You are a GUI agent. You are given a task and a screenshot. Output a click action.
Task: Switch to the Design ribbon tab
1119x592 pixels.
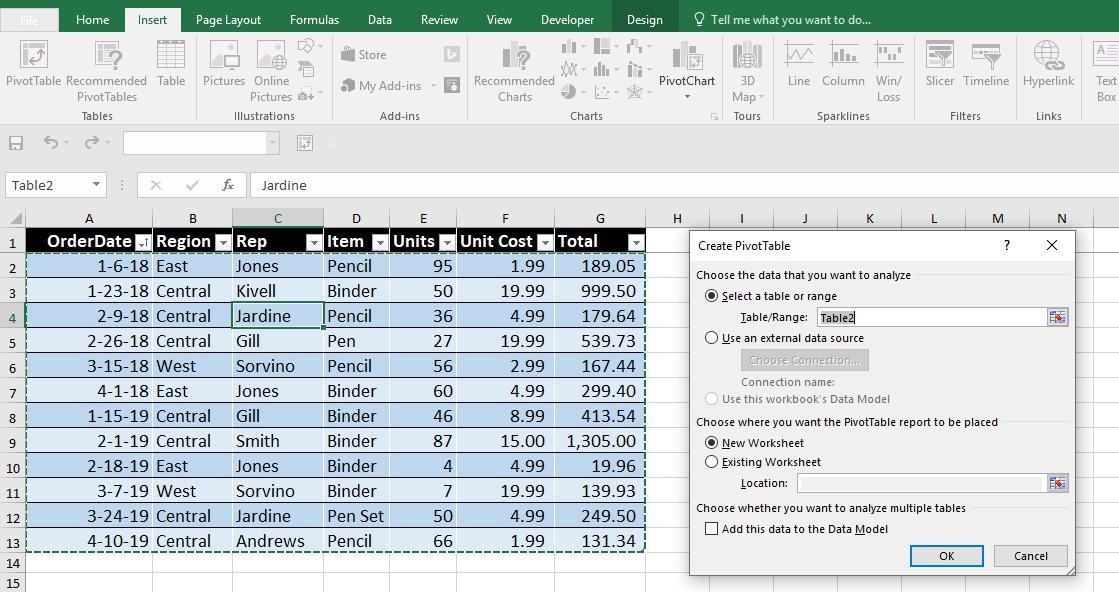tap(645, 17)
